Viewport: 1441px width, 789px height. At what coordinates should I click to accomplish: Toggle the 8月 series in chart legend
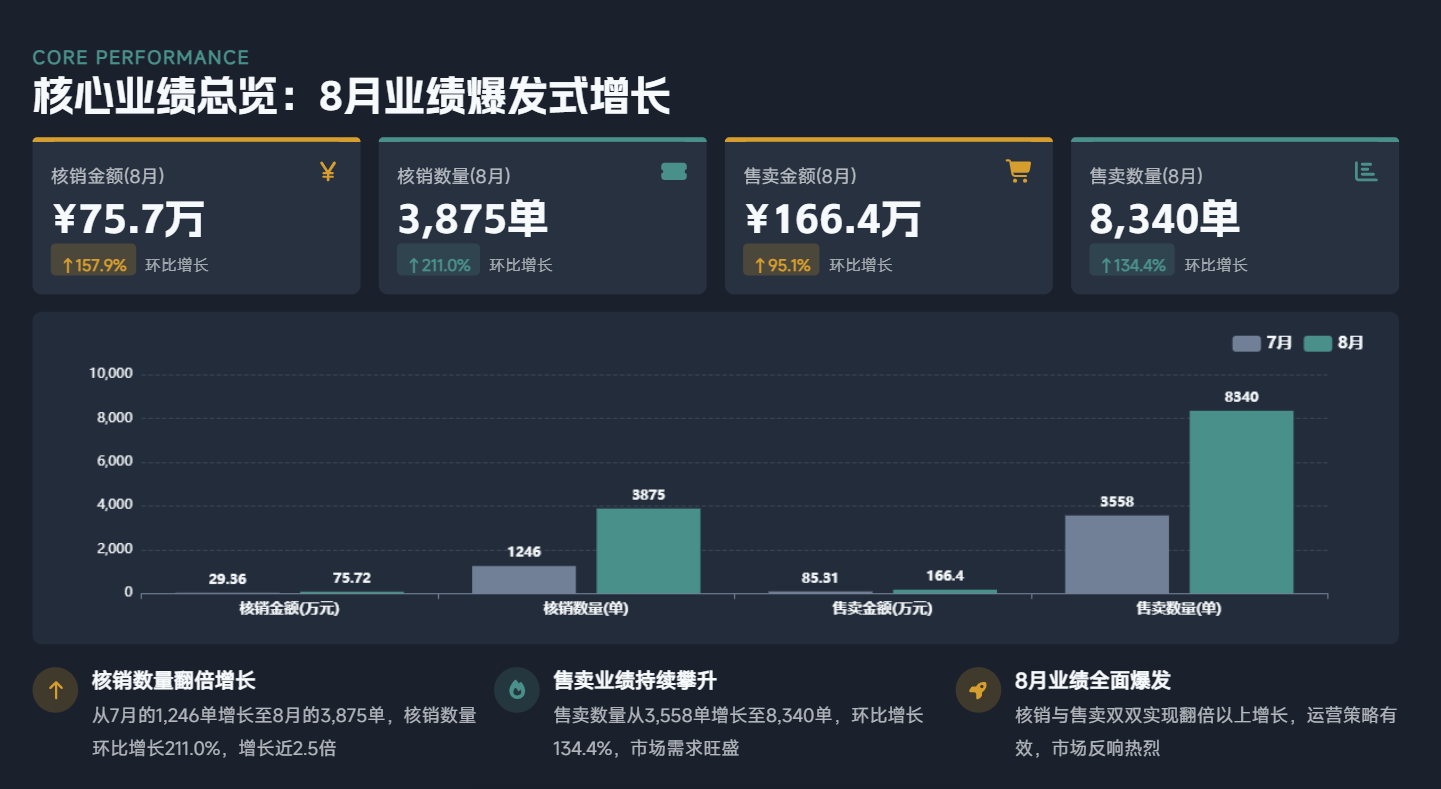click(1334, 343)
